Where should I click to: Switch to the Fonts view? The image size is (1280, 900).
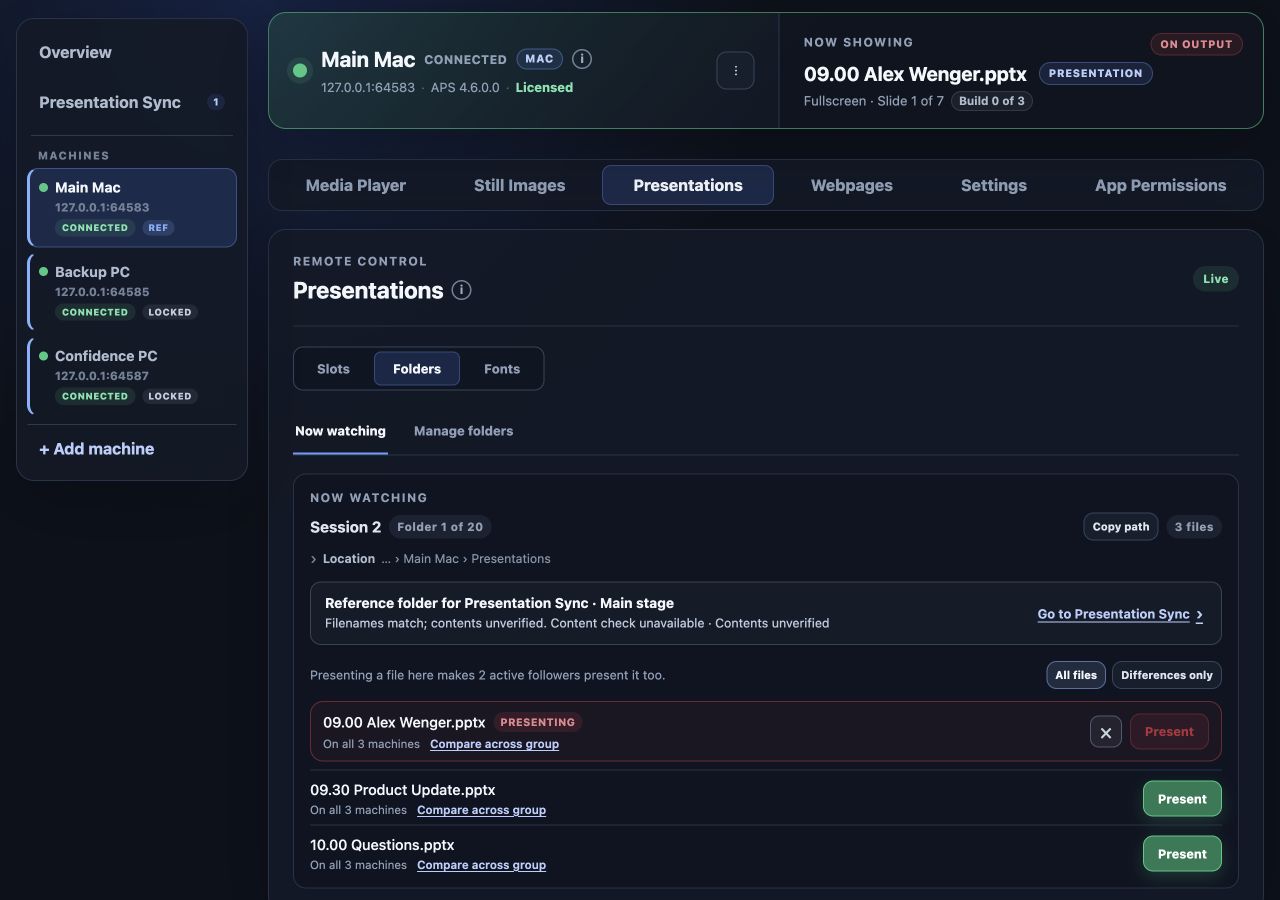[x=502, y=369]
